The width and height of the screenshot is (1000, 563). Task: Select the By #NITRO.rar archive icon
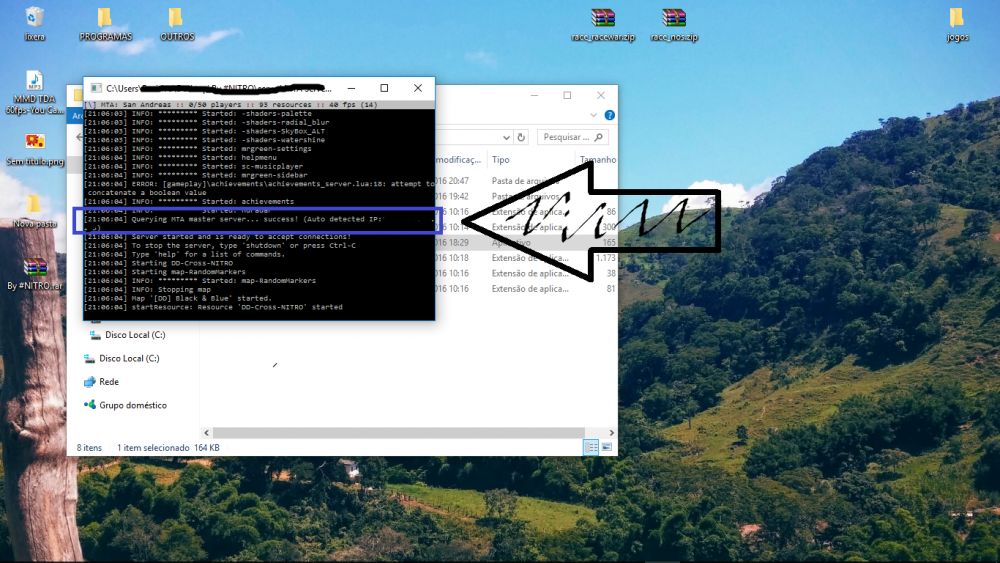tap(35, 268)
